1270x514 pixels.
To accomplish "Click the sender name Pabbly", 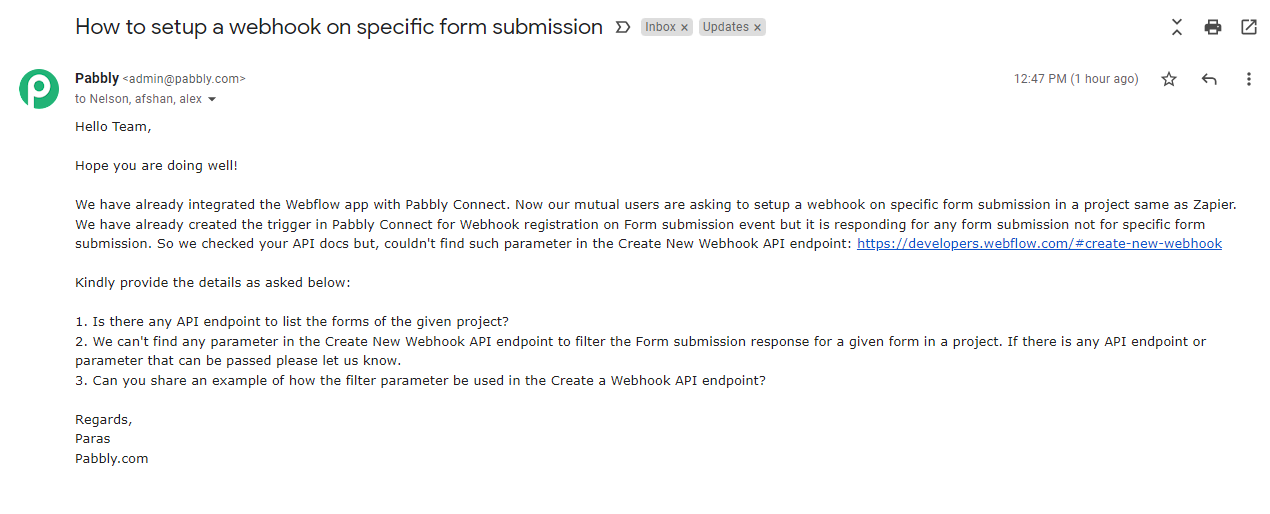I will pyautogui.click(x=97, y=78).
